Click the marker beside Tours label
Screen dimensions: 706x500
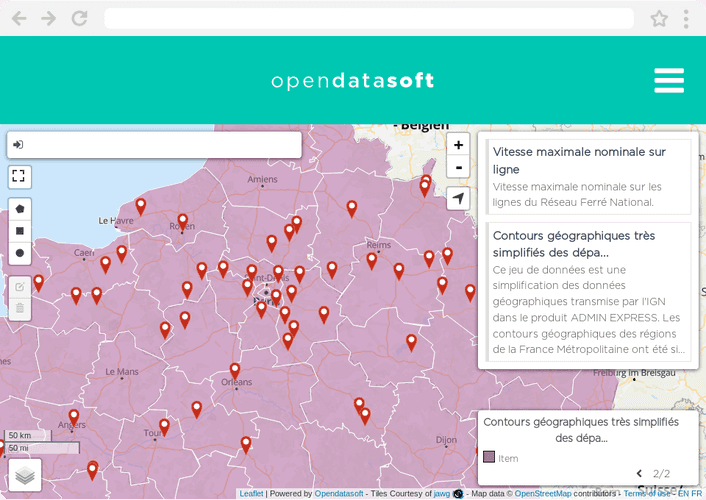165,427
